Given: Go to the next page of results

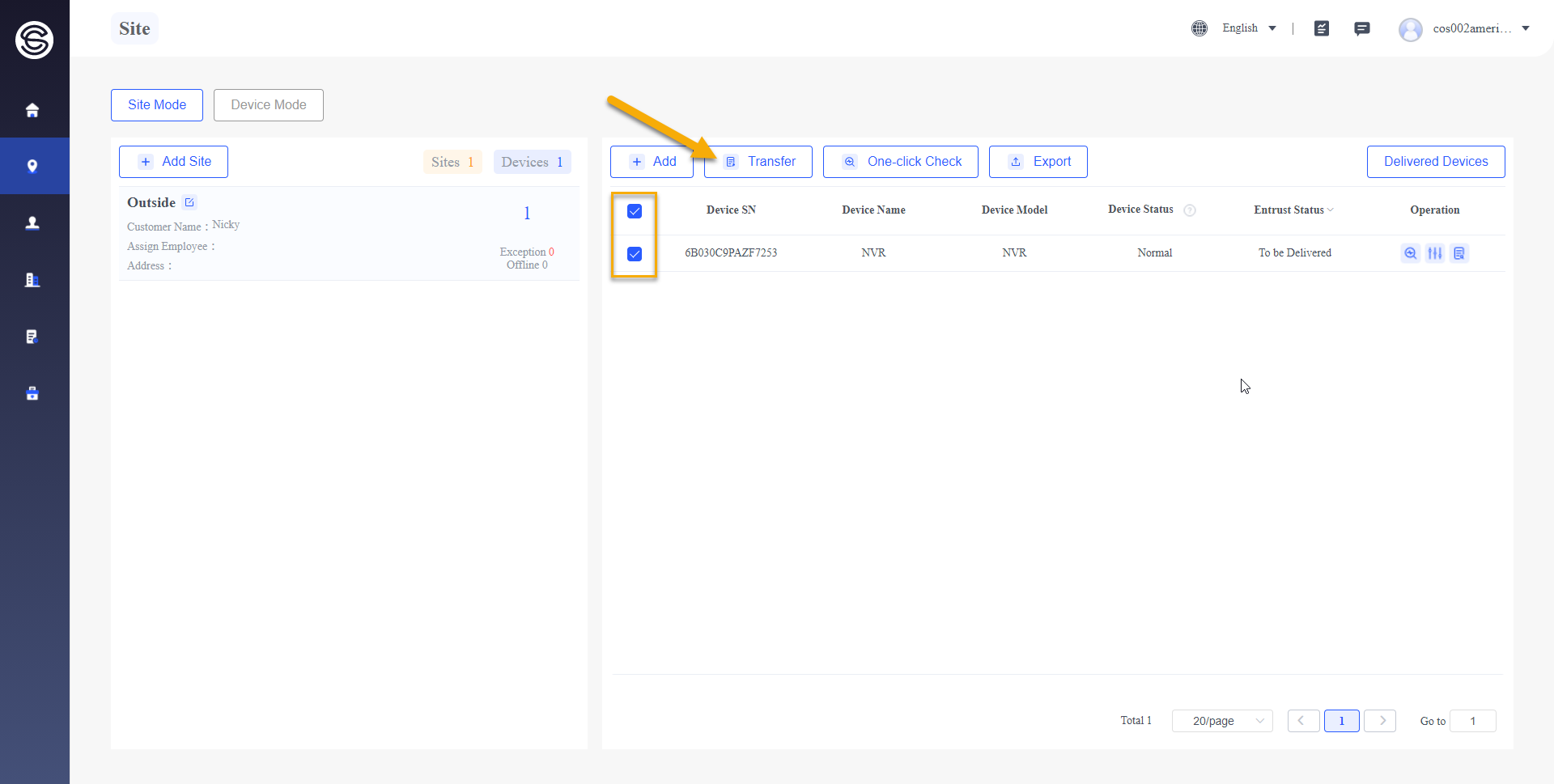Looking at the screenshot, I should (1380, 721).
